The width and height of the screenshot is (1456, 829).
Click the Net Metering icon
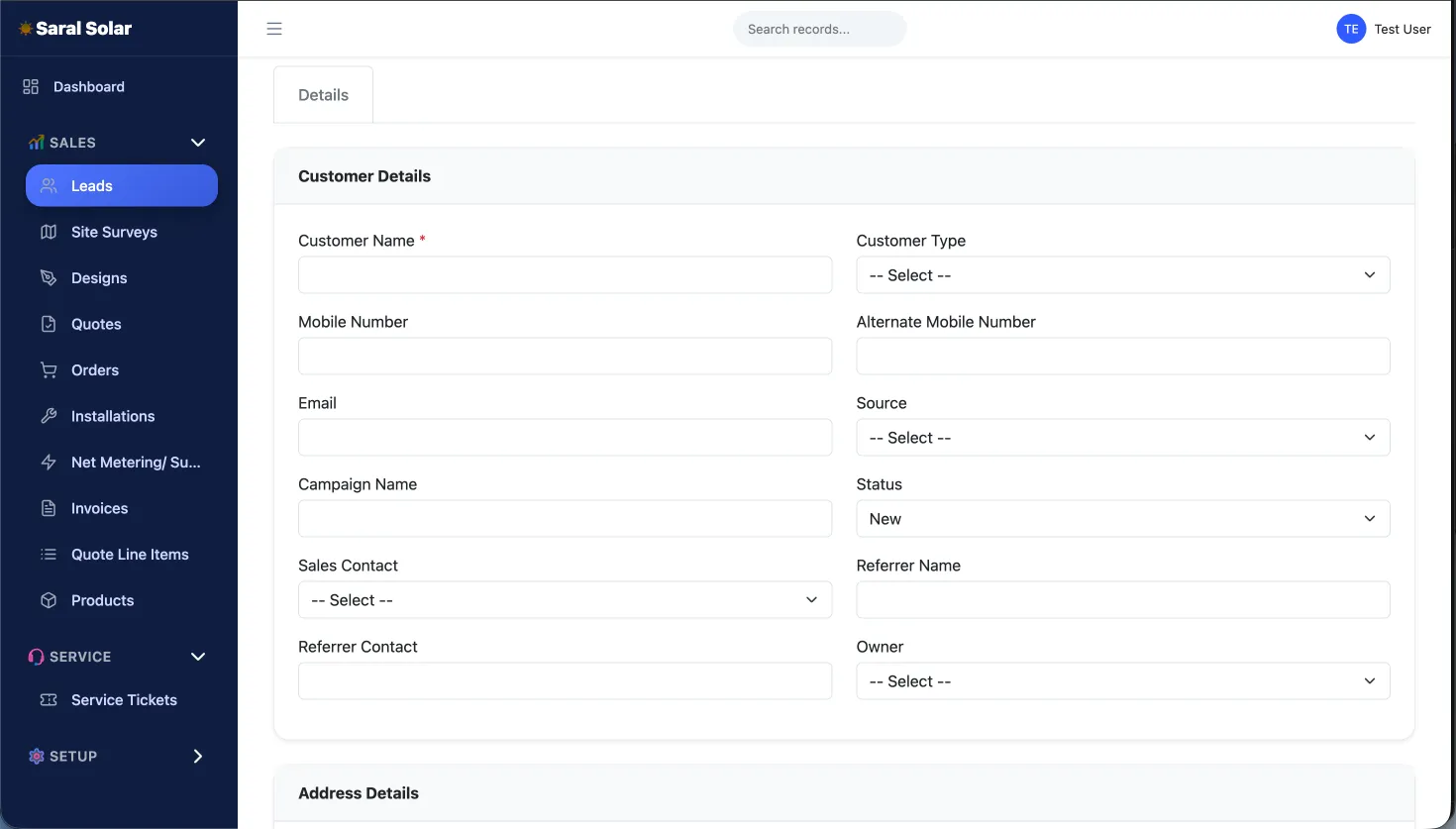[x=48, y=463]
